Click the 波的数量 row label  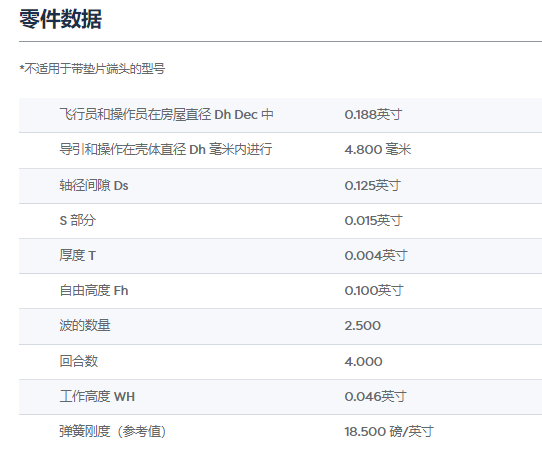[85, 325]
